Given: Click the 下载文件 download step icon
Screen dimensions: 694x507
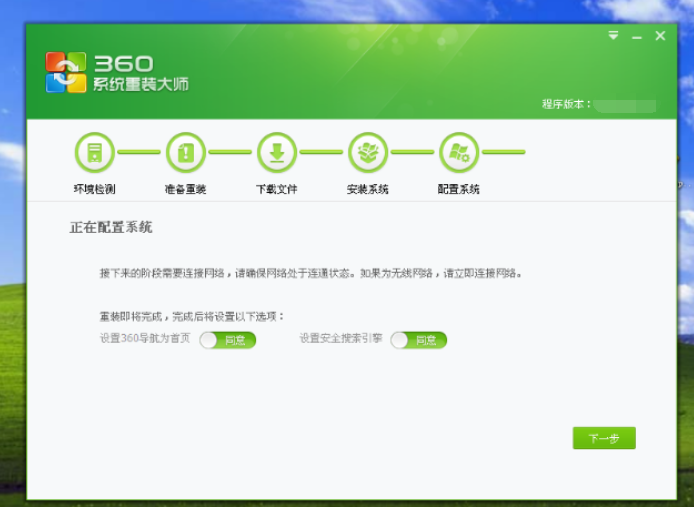Looking at the screenshot, I should point(277,153).
